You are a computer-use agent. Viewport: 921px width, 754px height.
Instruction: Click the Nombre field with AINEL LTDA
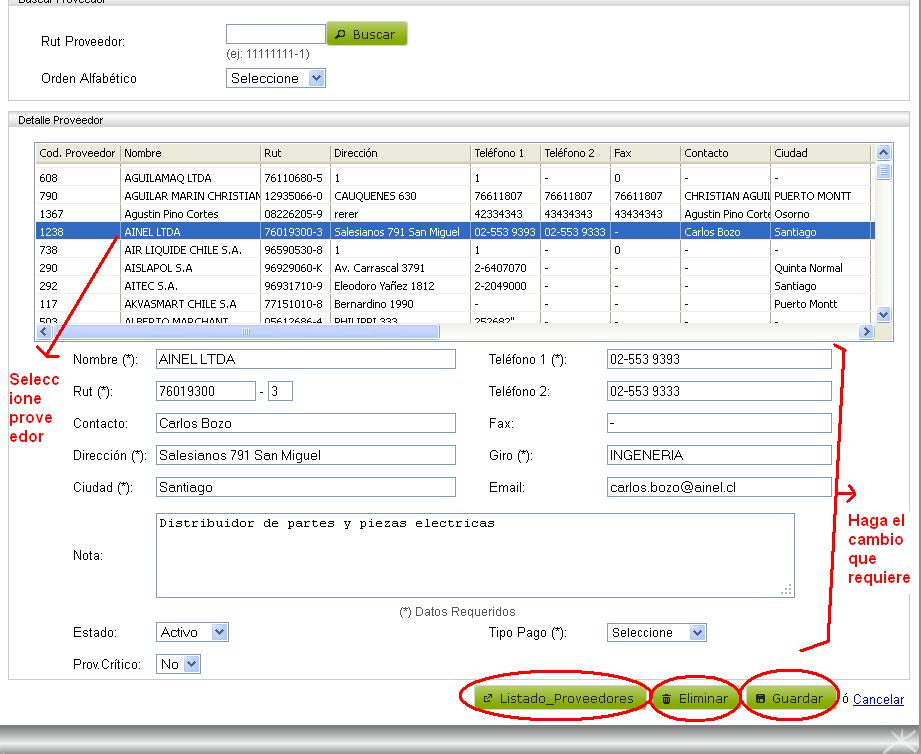[305, 359]
